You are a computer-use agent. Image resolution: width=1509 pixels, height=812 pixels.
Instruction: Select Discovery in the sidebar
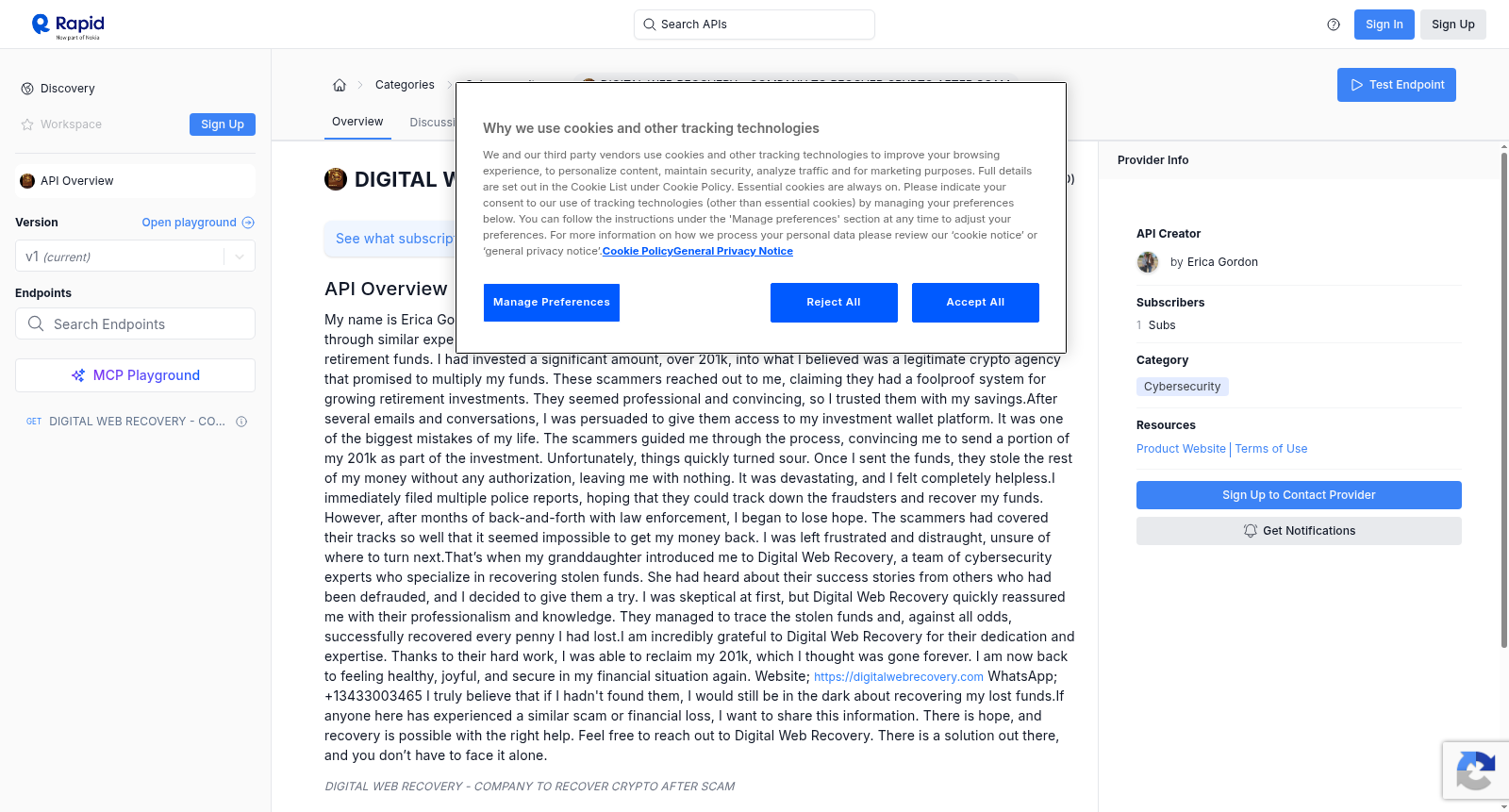coord(68,89)
